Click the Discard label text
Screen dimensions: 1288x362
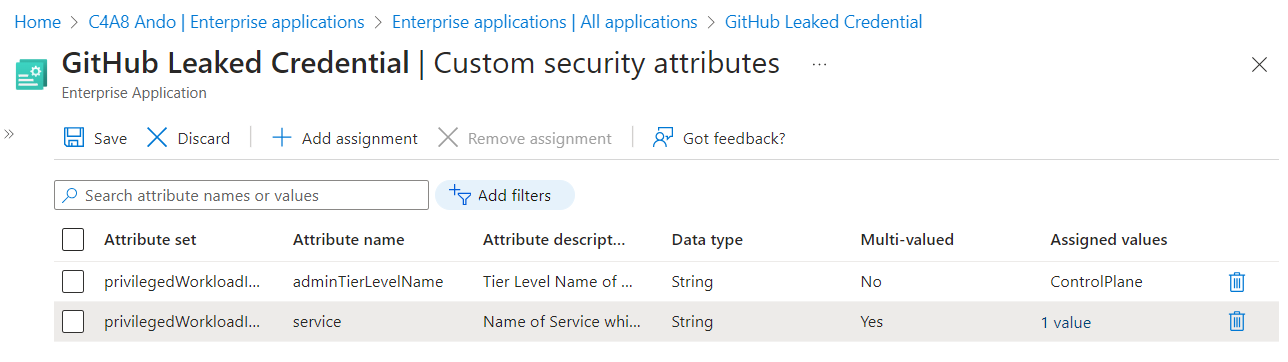pyautogui.click(x=204, y=139)
